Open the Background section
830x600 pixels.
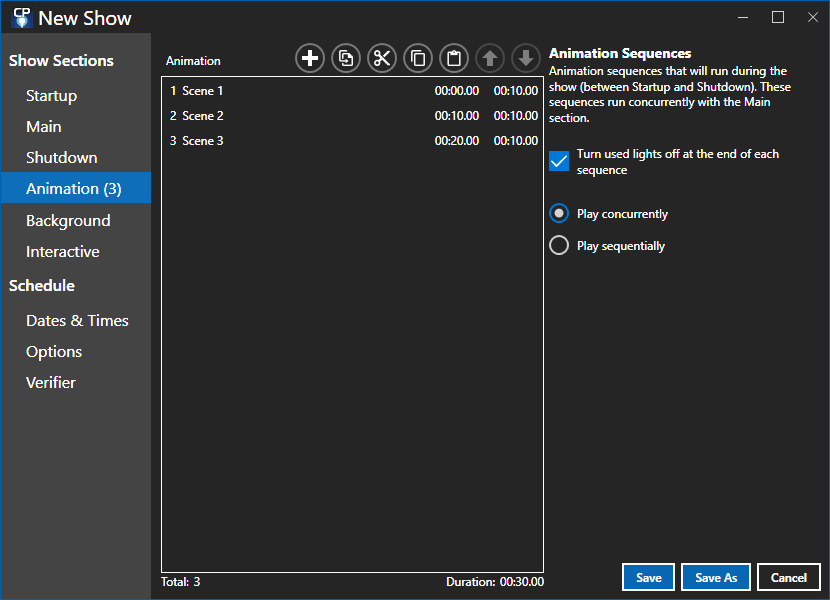76,220
